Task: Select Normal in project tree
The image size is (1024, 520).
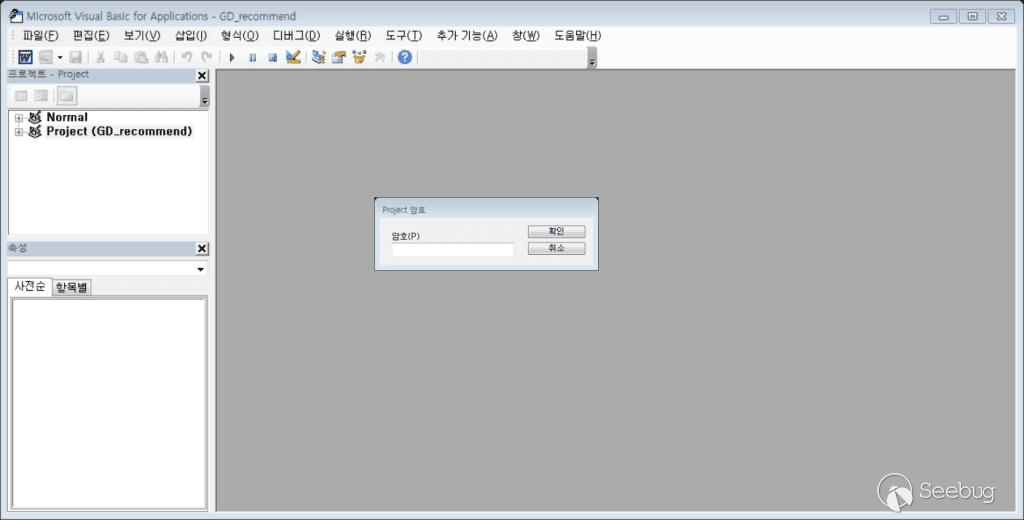Action: [67, 118]
